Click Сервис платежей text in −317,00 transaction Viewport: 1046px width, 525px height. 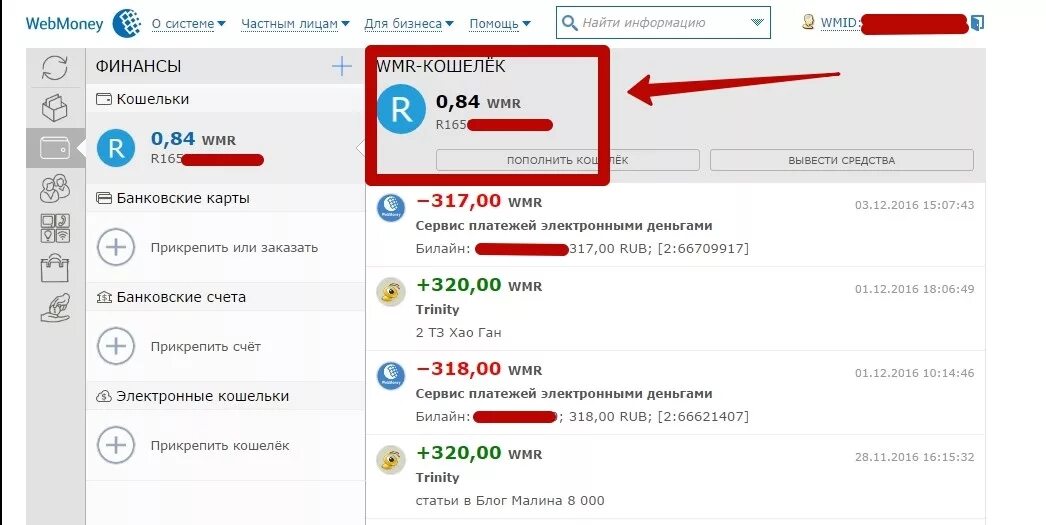(564, 225)
